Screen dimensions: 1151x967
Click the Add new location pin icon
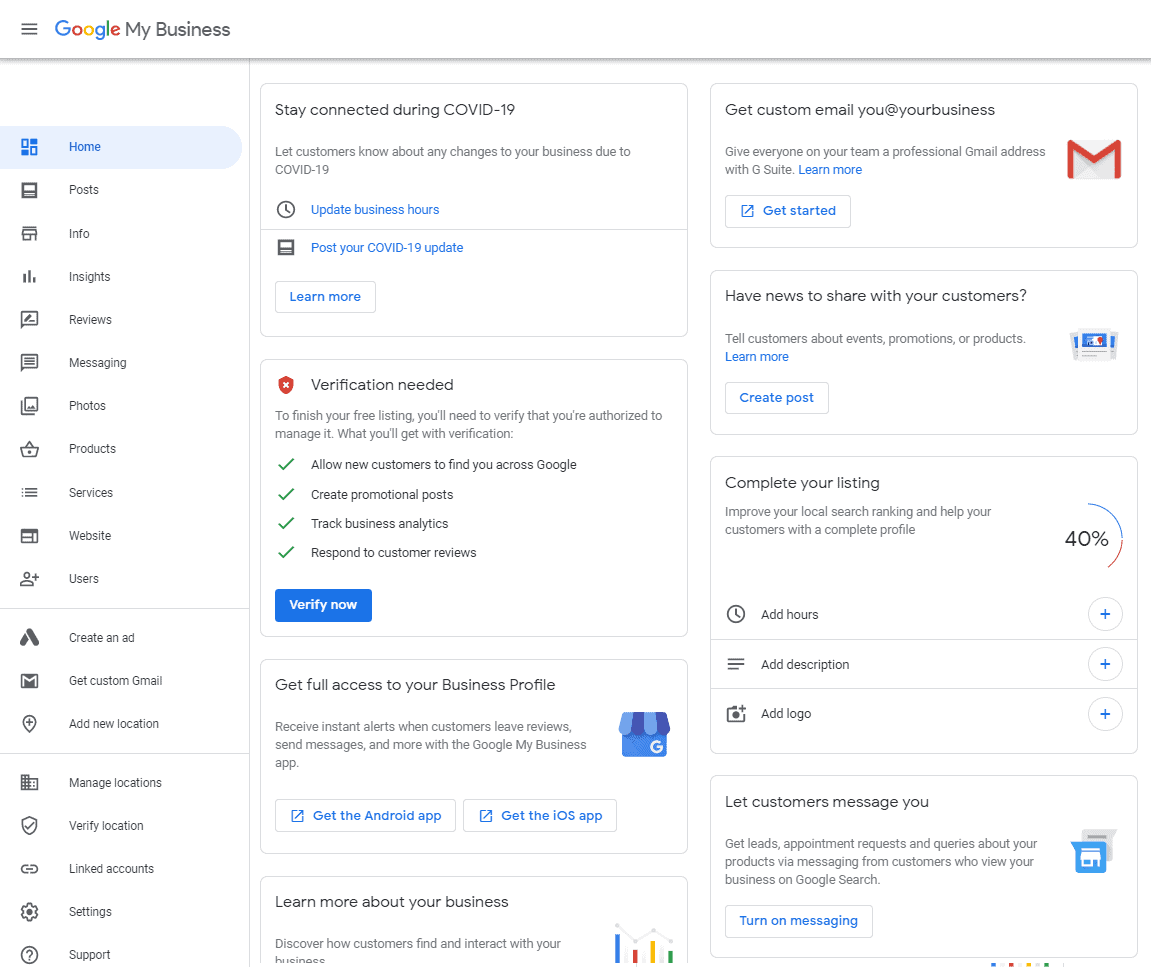tap(29, 724)
